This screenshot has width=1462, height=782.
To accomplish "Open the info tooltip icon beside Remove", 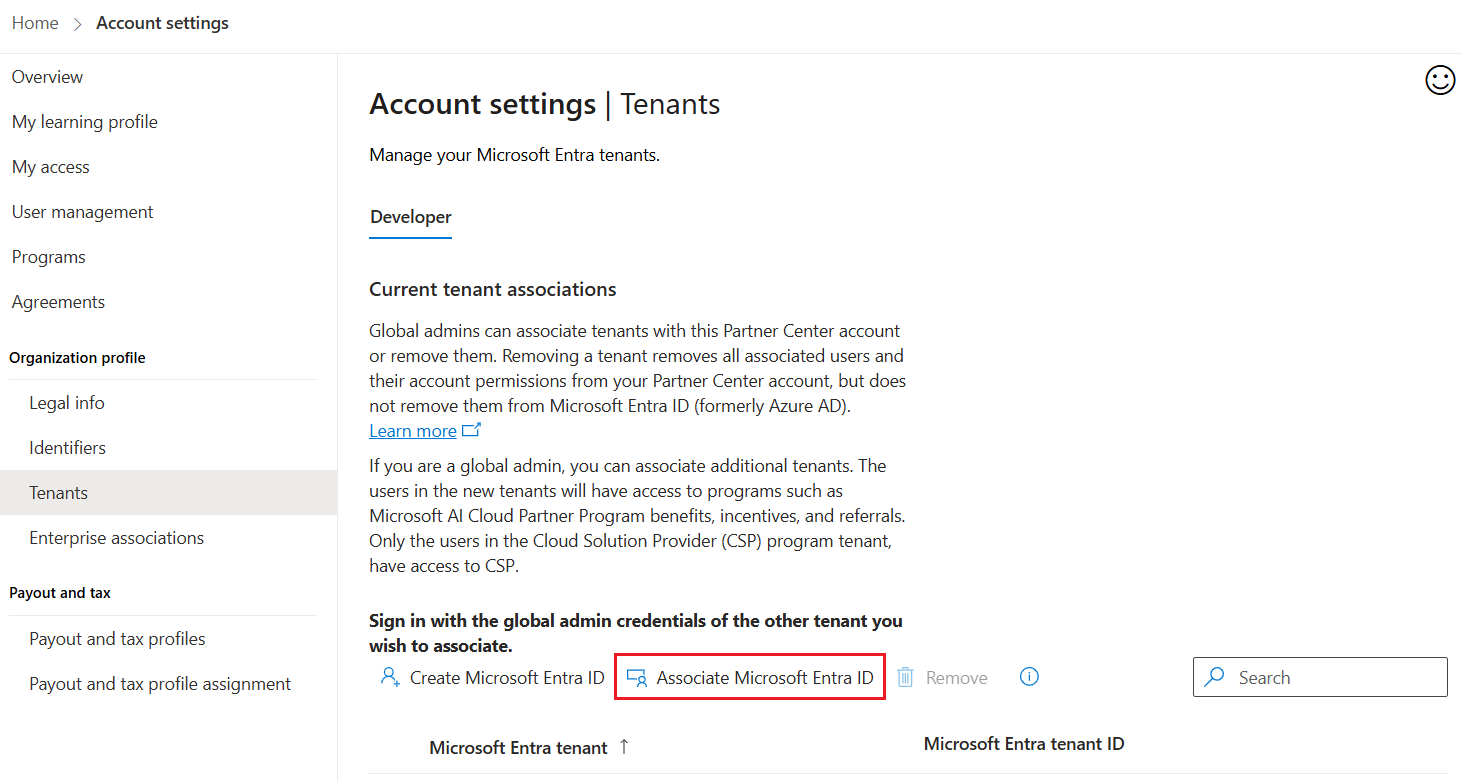I will (x=1029, y=677).
